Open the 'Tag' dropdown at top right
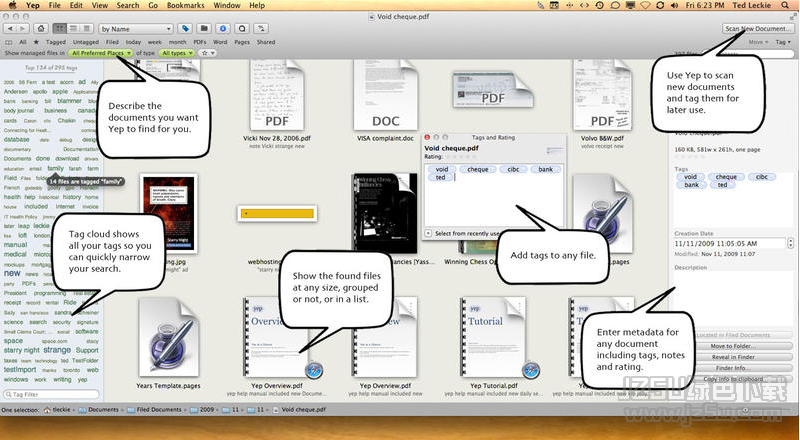Screen dimensions: 800x440 pyautogui.click(x=782, y=42)
